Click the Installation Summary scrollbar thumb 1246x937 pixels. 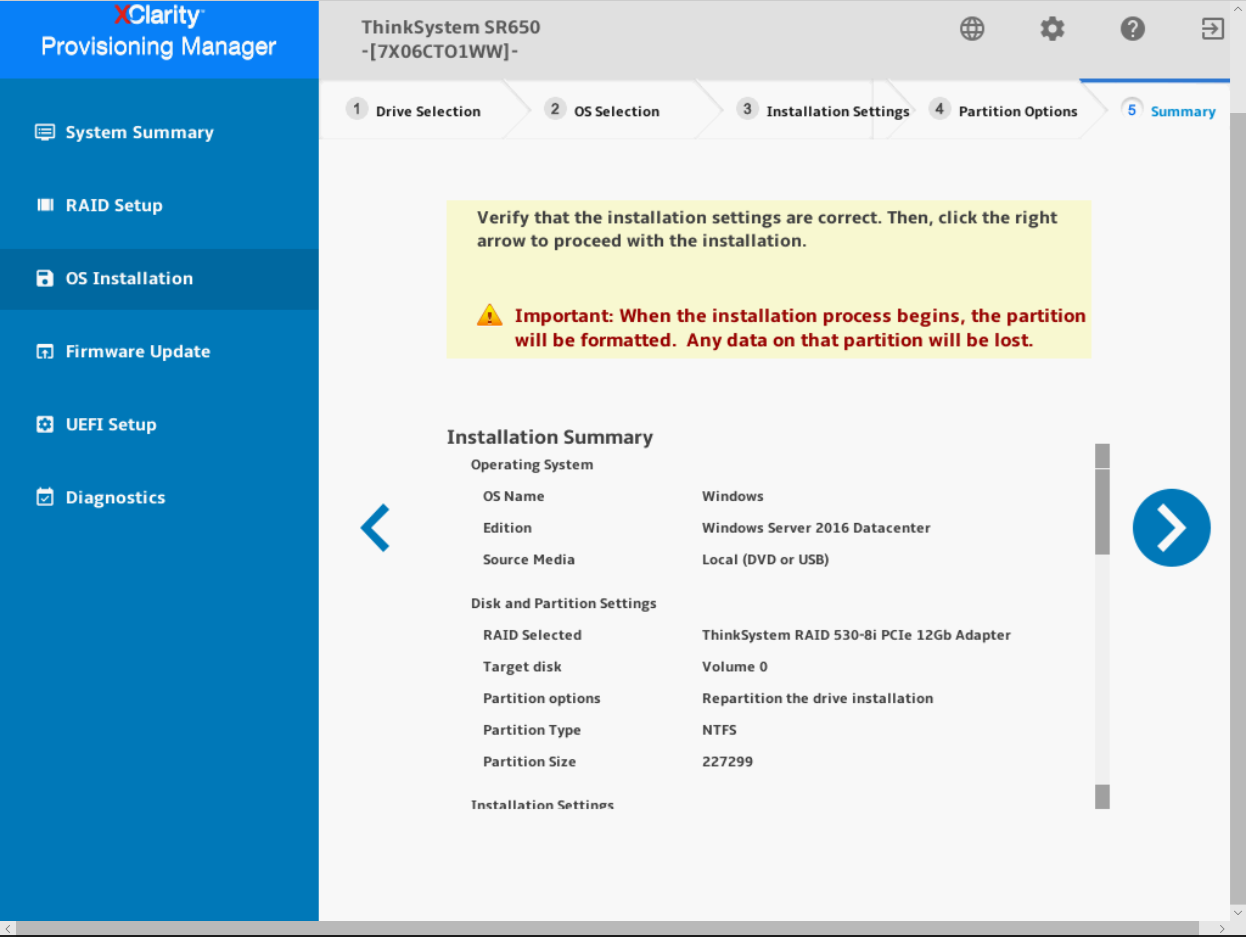coord(1103,511)
